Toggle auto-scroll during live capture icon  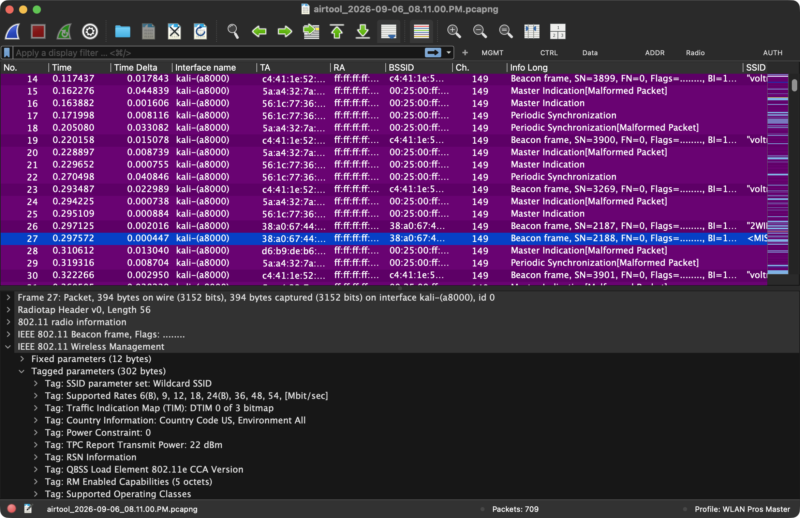tap(389, 32)
